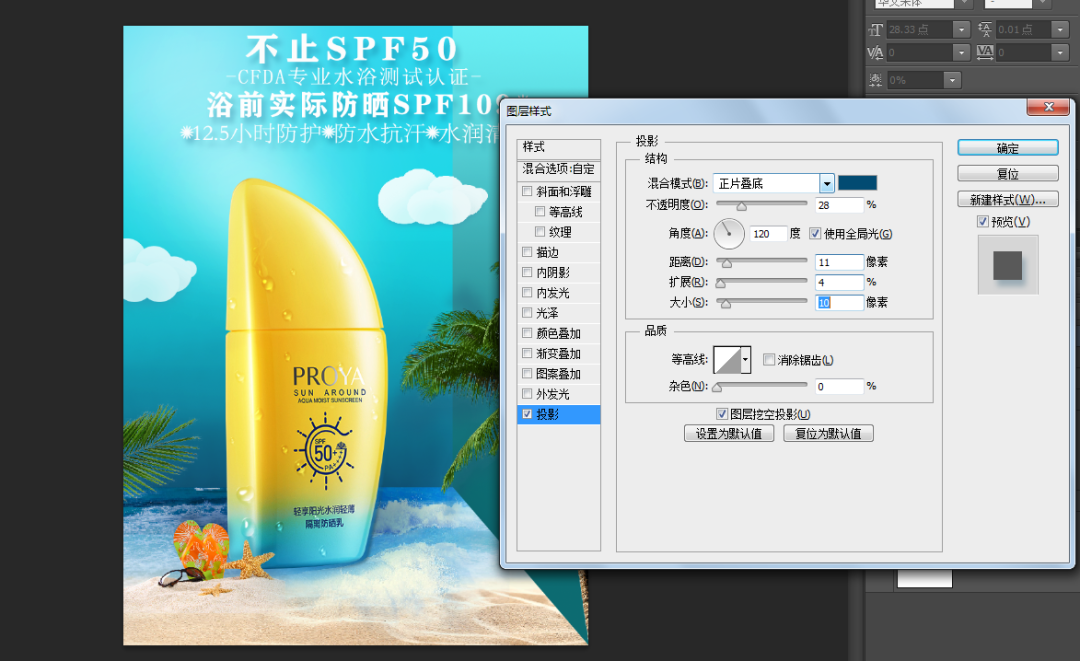
Task: Confirm layer style with 确定 button
Action: tap(1007, 147)
